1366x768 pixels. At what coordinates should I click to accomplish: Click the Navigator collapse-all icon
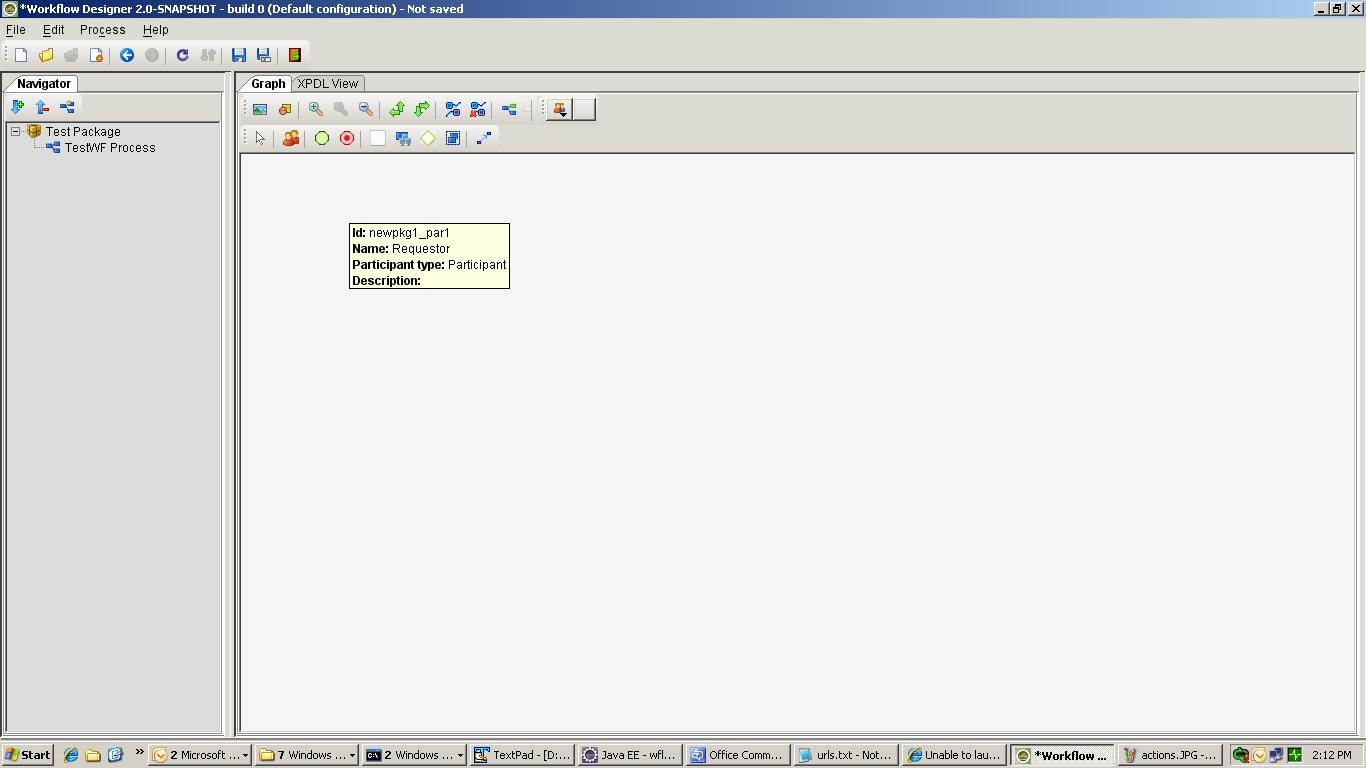tap(42, 107)
